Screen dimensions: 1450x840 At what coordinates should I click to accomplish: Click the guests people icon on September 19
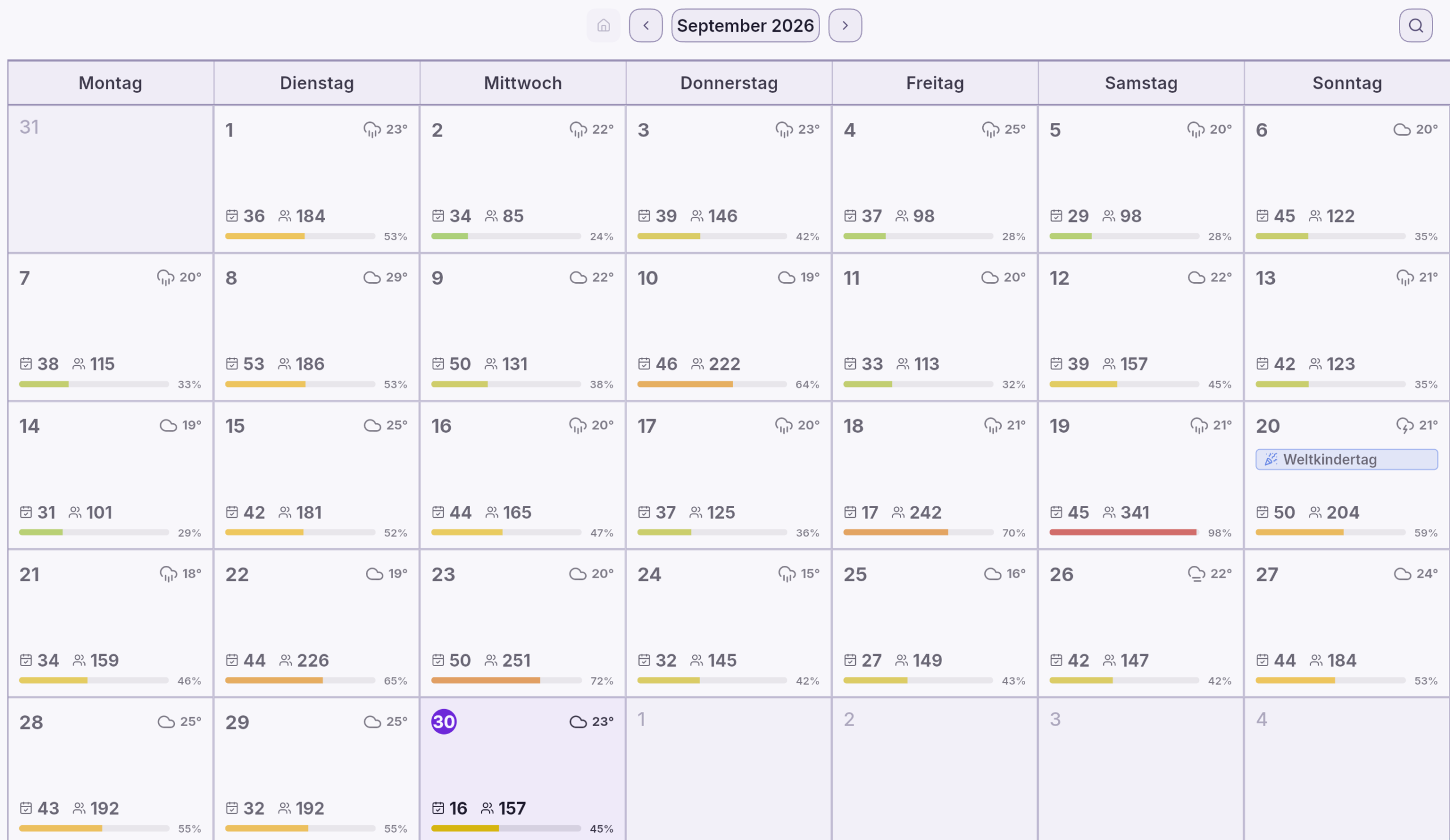[1109, 512]
